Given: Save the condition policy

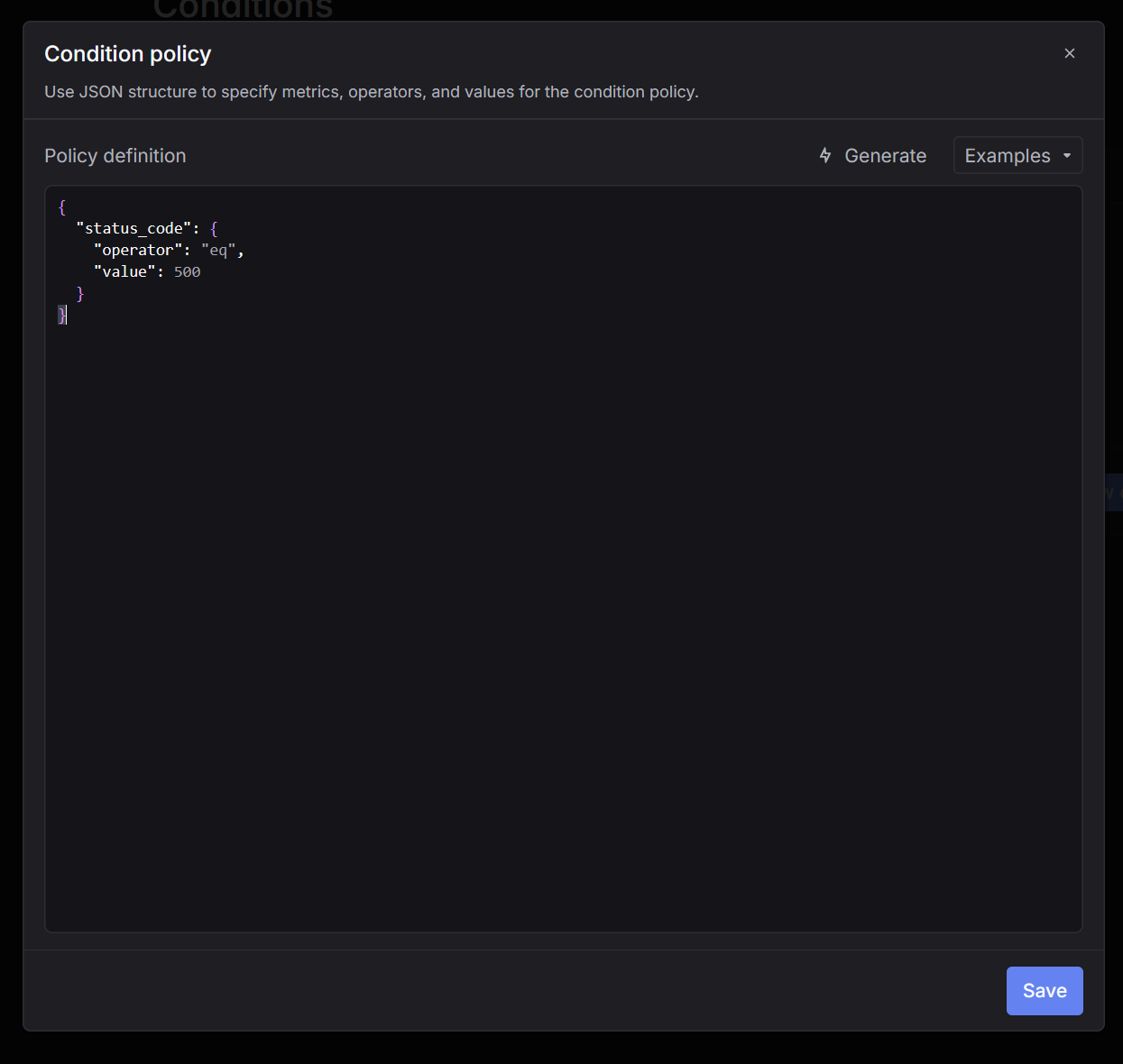Looking at the screenshot, I should (1044, 990).
